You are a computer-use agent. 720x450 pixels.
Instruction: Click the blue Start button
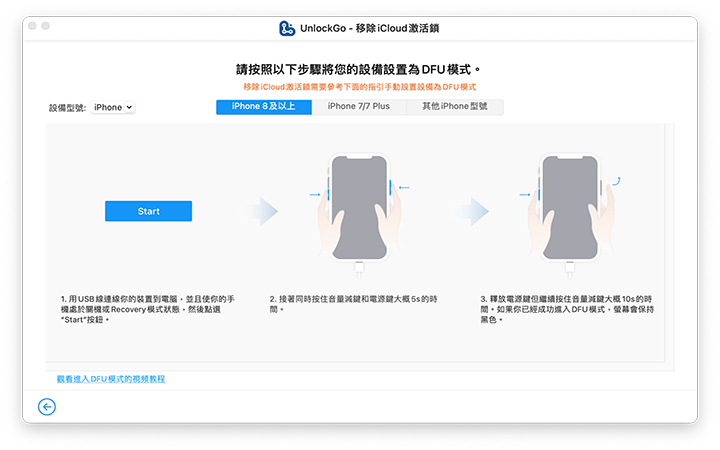[148, 211]
